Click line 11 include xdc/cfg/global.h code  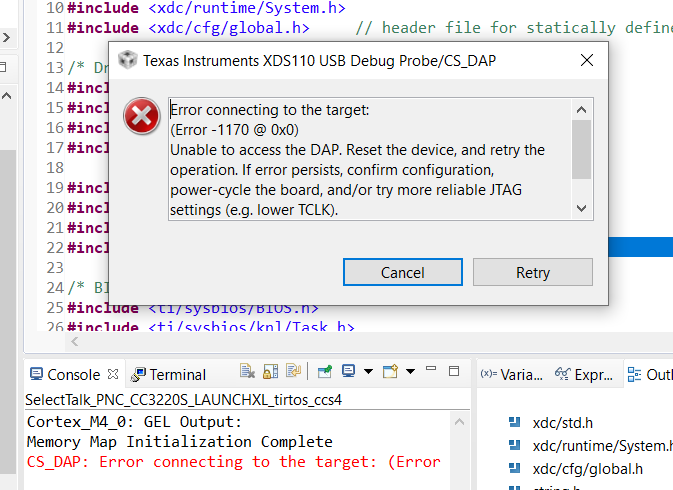point(188,28)
